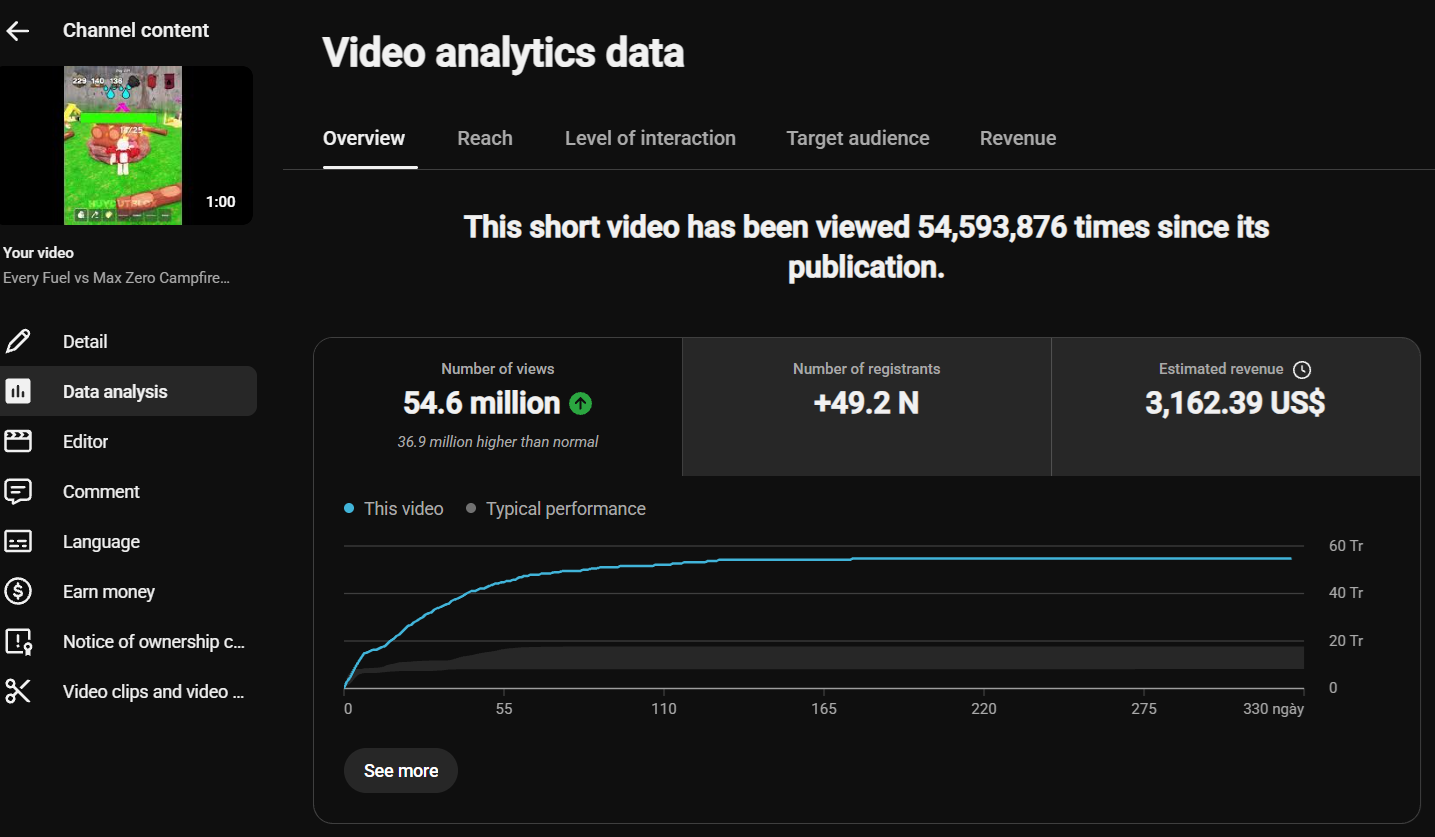Click the dollar sign Earn money icon
The height and width of the screenshot is (837, 1435).
click(x=18, y=591)
